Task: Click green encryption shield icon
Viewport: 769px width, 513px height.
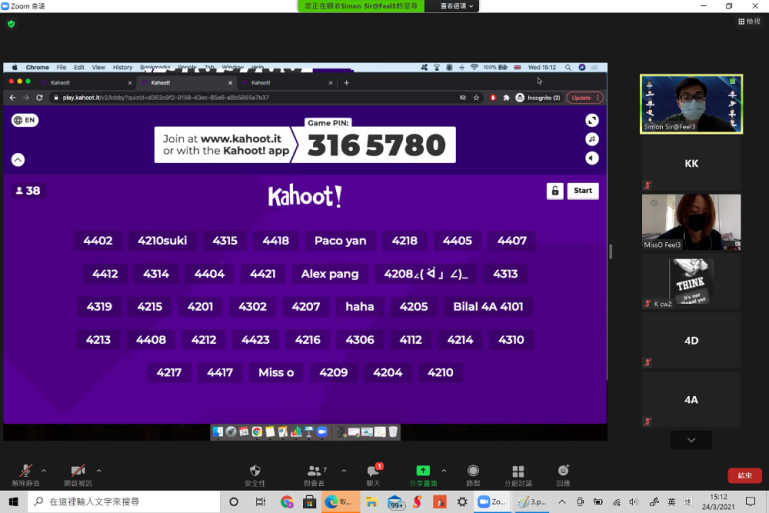Action: coord(11,24)
